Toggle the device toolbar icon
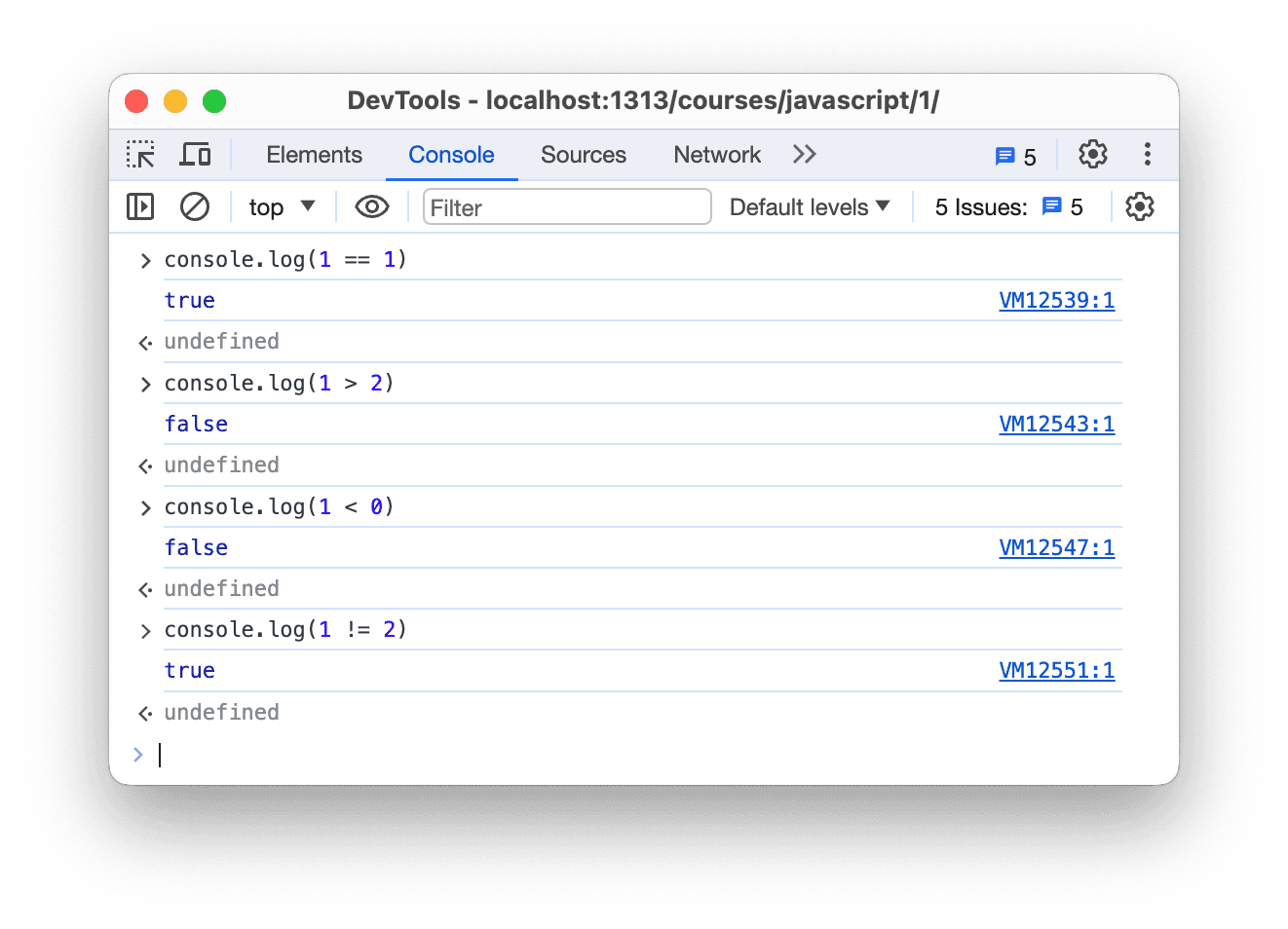 pyautogui.click(x=195, y=155)
